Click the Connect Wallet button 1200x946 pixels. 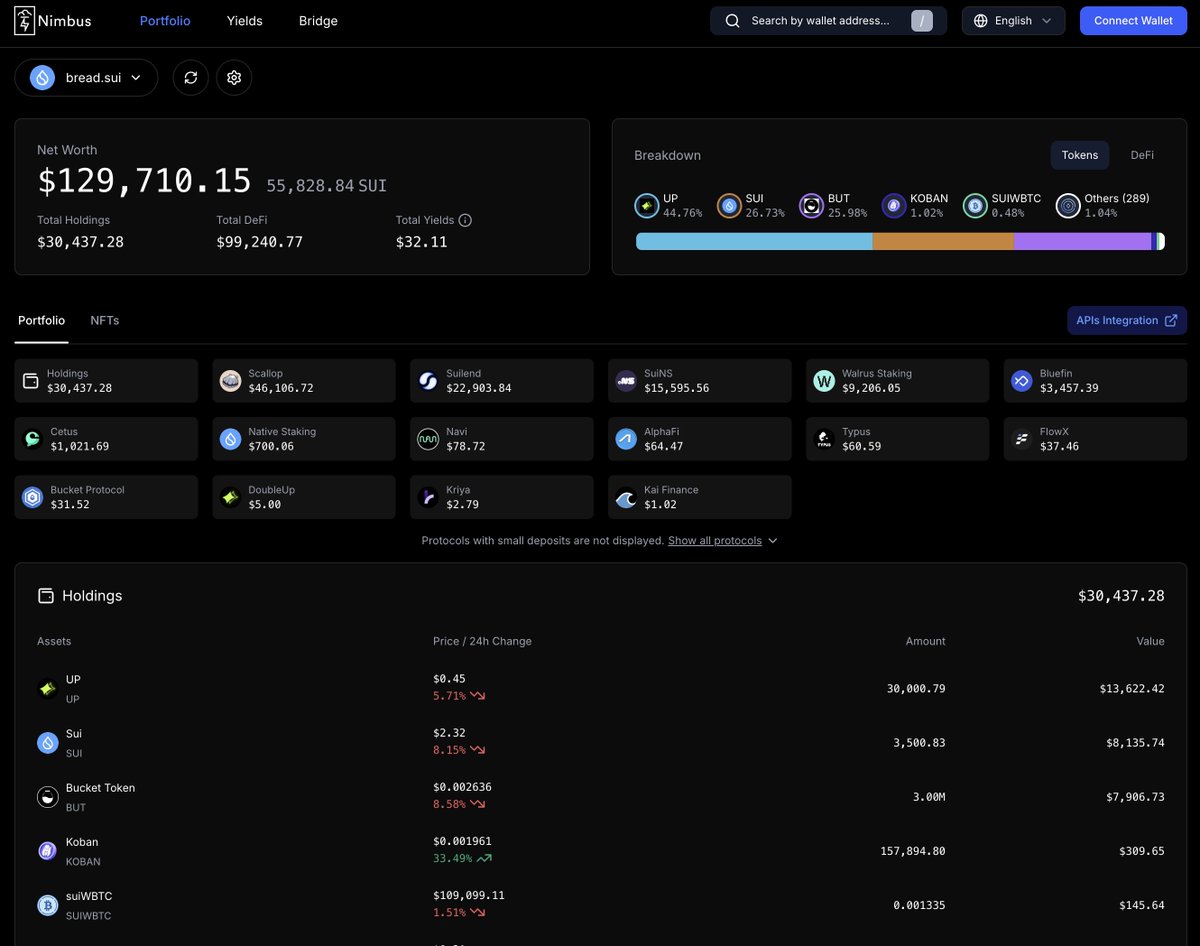pos(1133,20)
